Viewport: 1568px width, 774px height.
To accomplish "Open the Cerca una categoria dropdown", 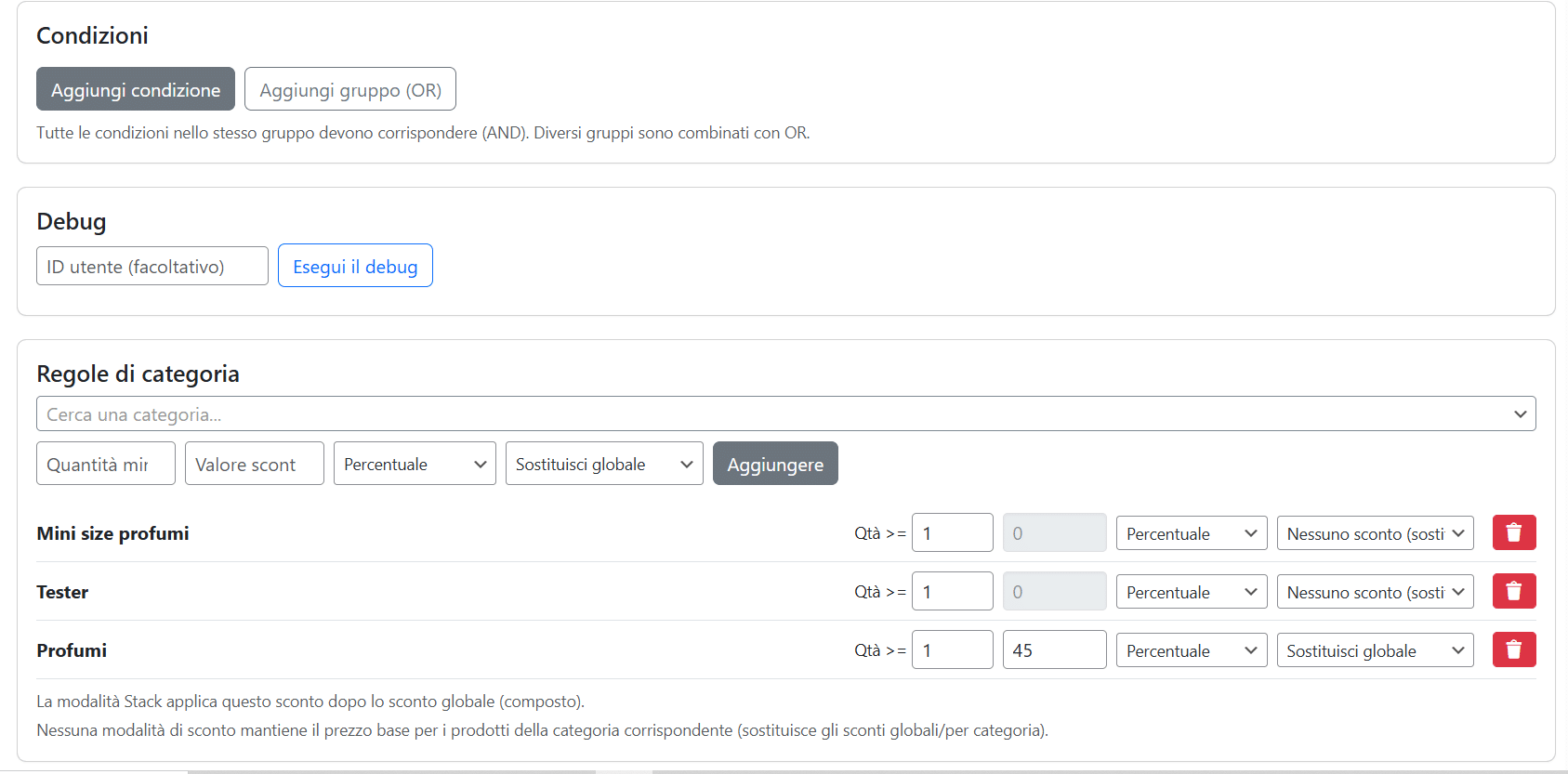I will click(x=785, y=413).
